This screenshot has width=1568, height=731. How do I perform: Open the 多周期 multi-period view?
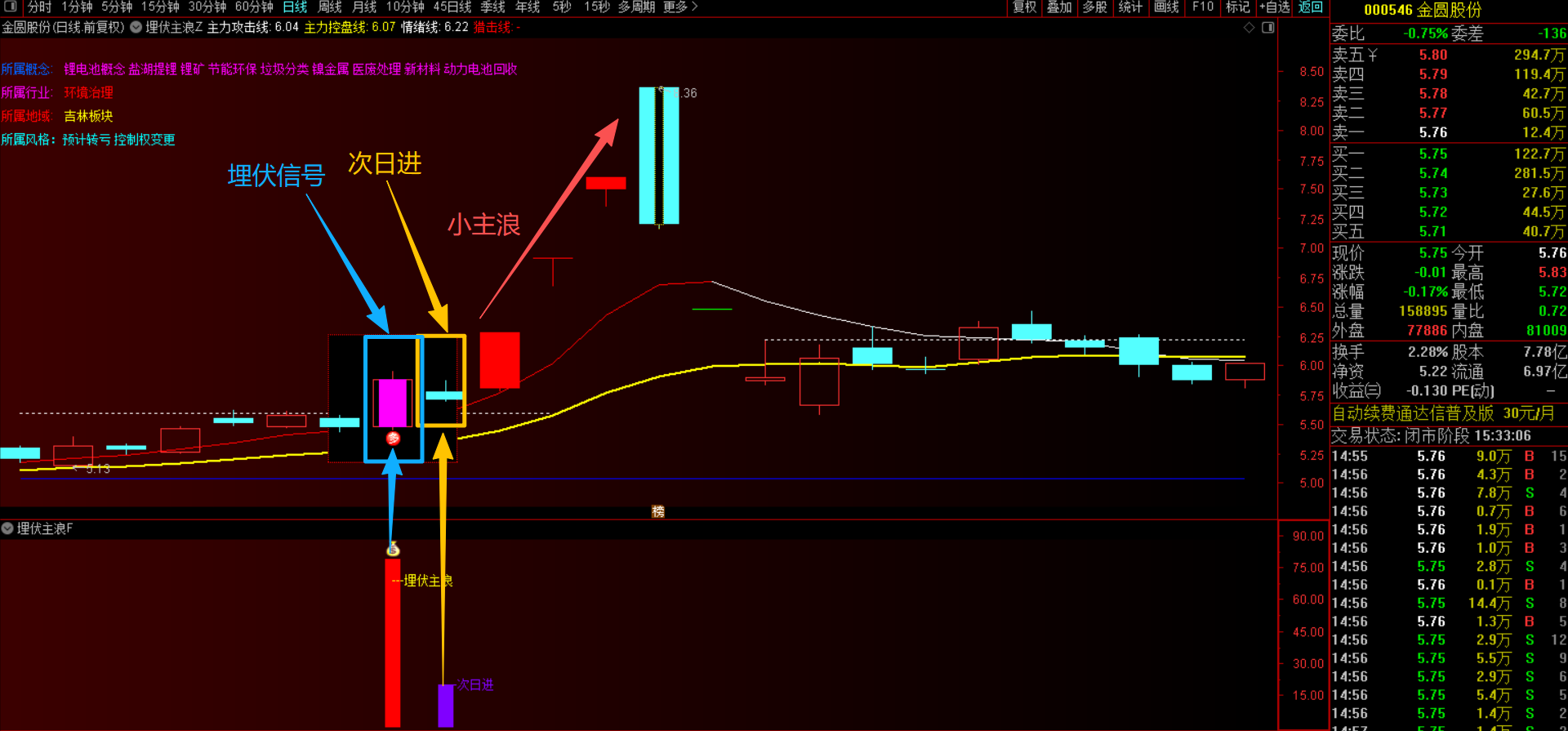[x=636, y=7]
